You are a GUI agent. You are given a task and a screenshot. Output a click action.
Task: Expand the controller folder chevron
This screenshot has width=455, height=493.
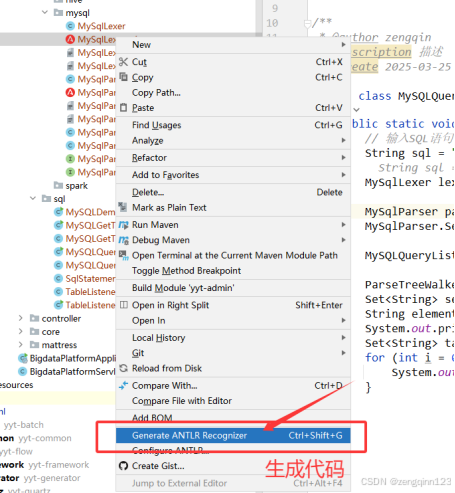pos(21,318)
